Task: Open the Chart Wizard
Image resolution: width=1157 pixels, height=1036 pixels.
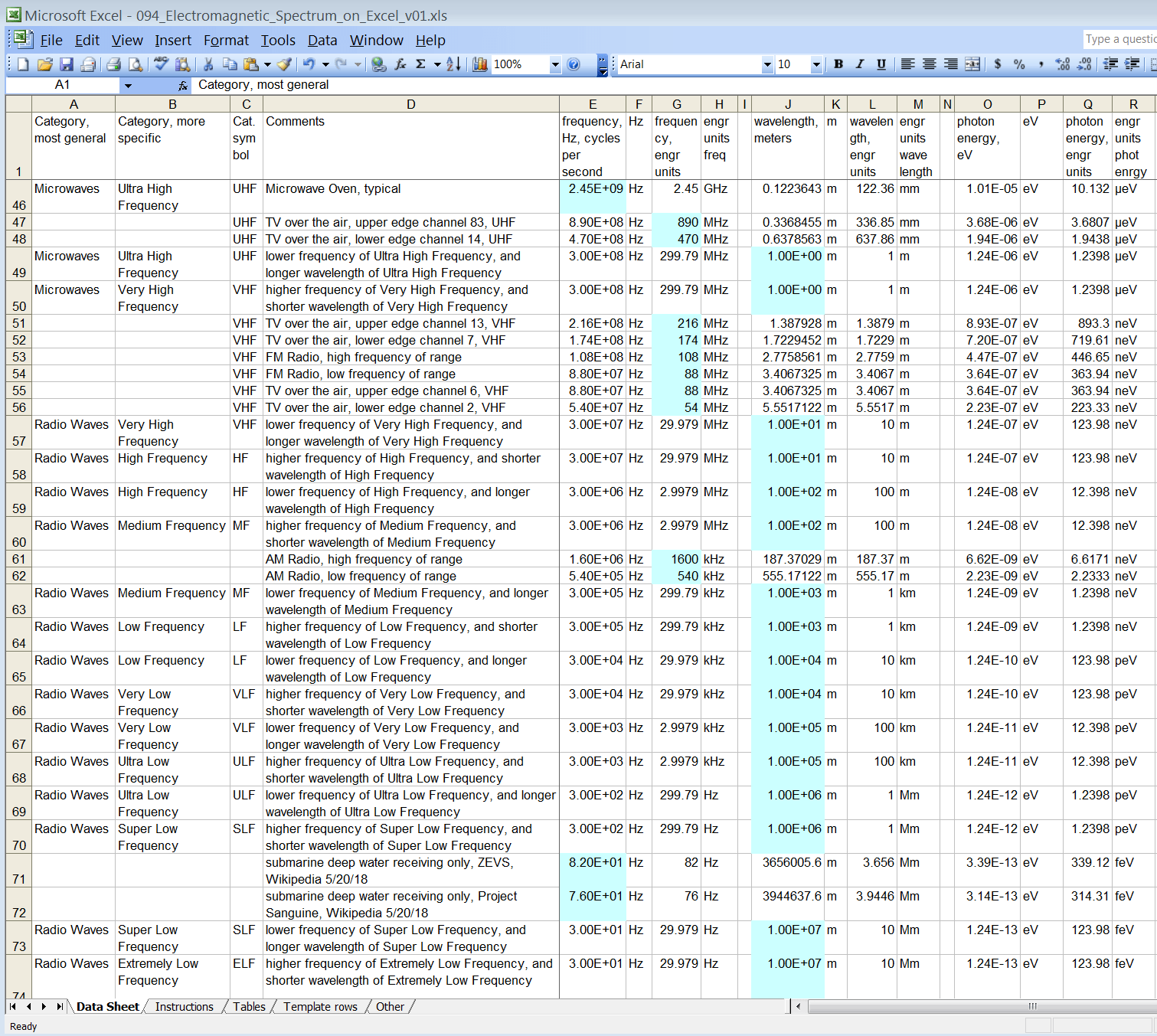Action: (480, 64)
